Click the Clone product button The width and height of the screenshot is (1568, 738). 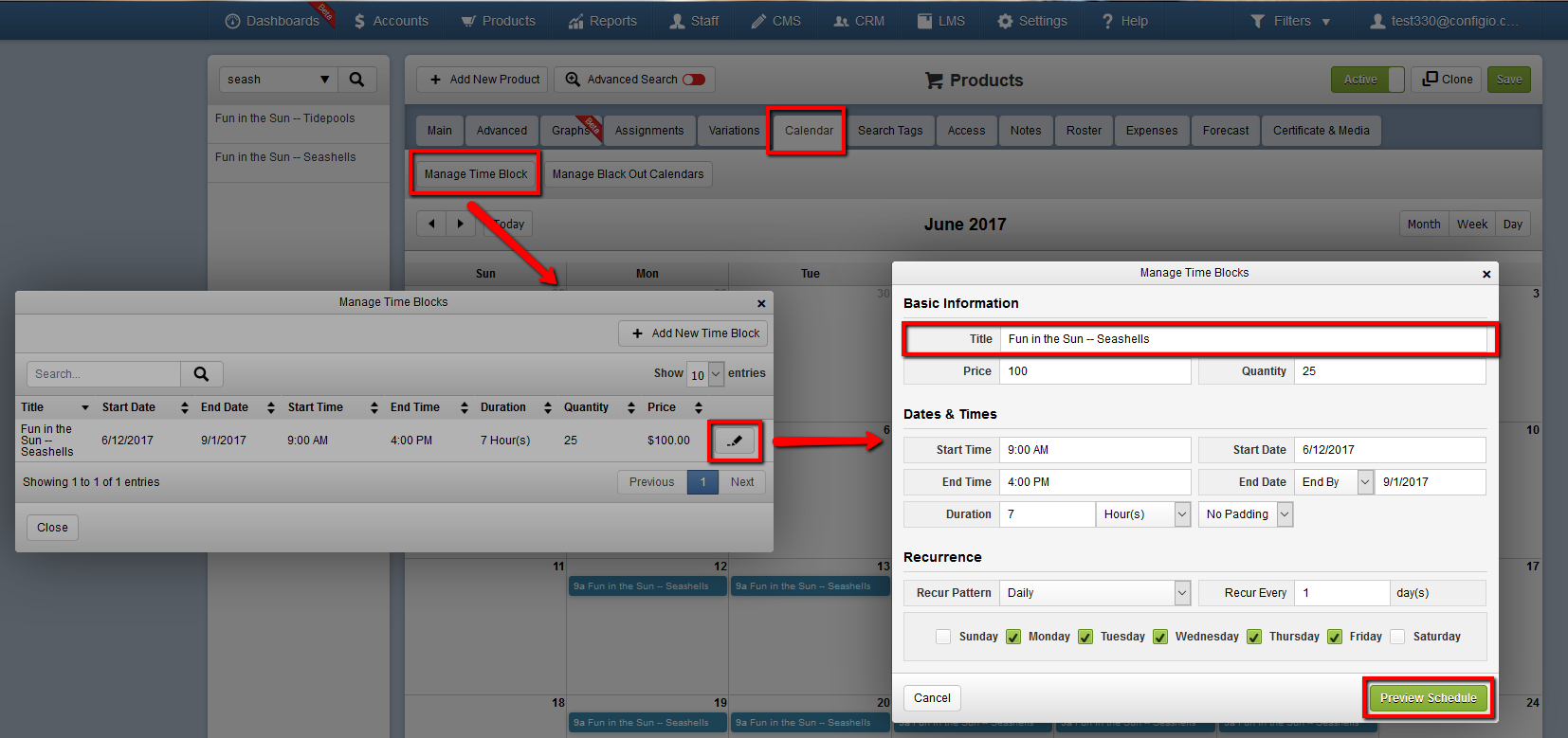pos(1447,80)
